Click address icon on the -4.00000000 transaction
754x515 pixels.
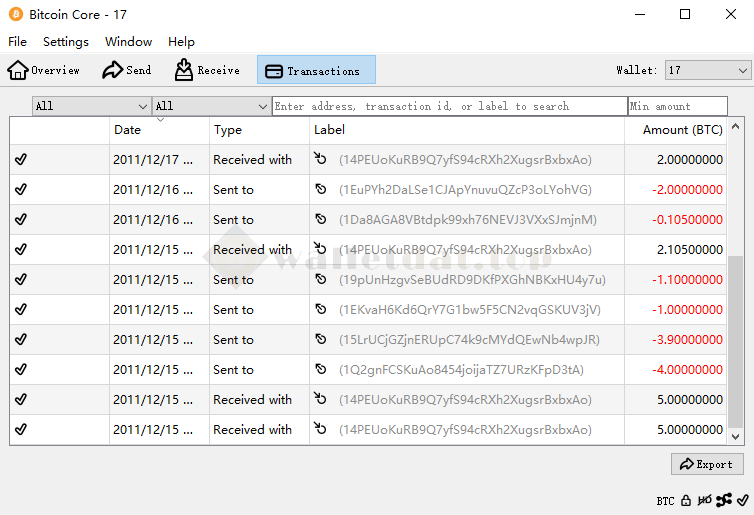coord(320,369)
